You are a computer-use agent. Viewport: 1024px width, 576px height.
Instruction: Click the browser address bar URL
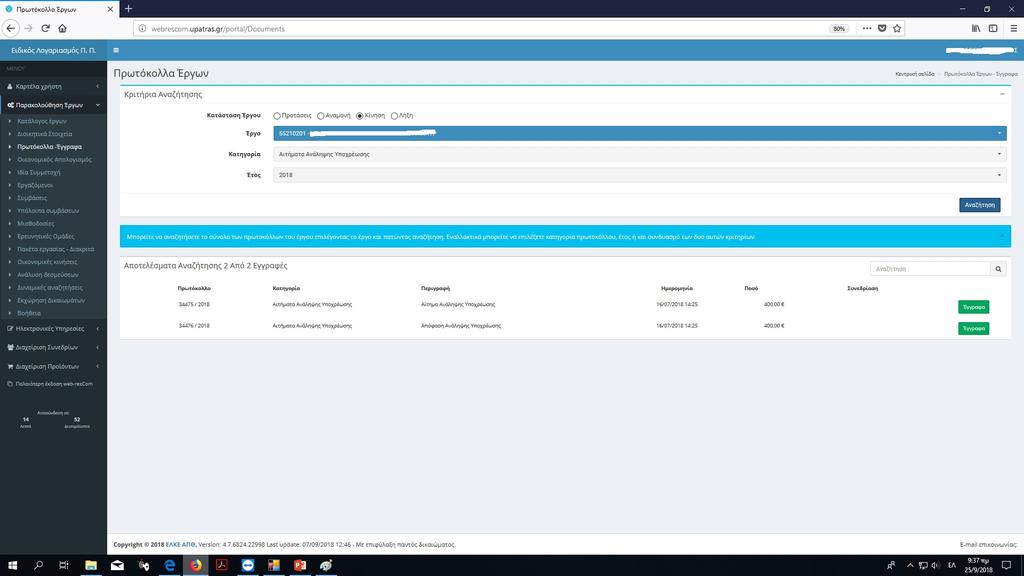tap(217, 29)
